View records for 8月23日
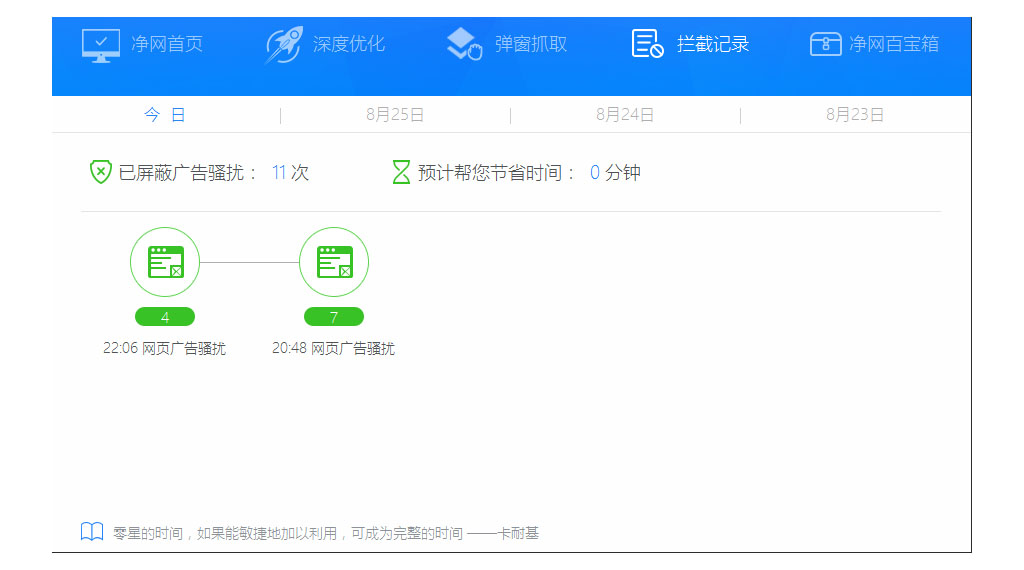The image size is (1024, 570). click(855, 115)
